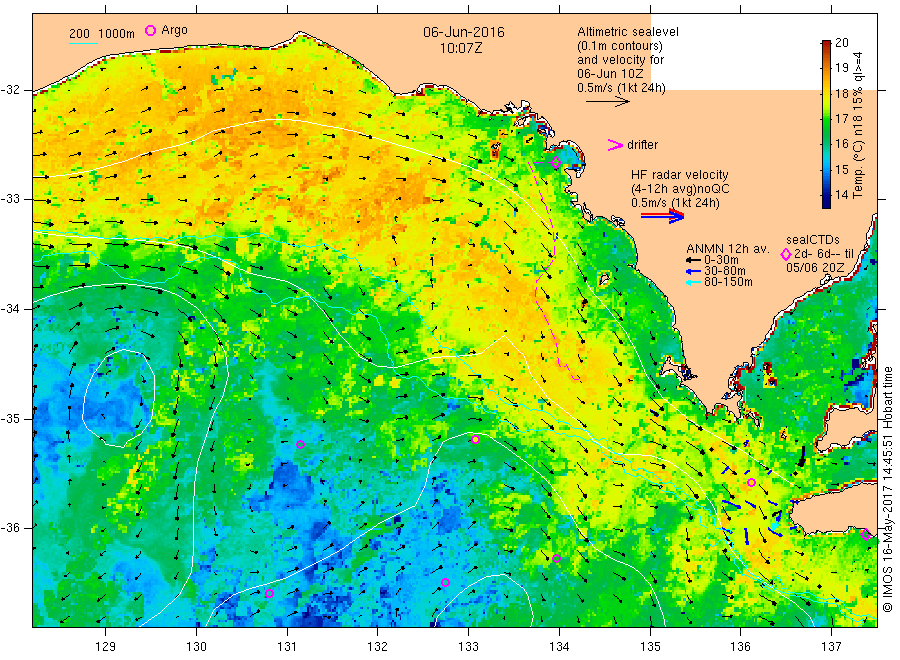Click the altimetric velocity reference arrow
Viewport: 900px width, 660px height.
608,102
